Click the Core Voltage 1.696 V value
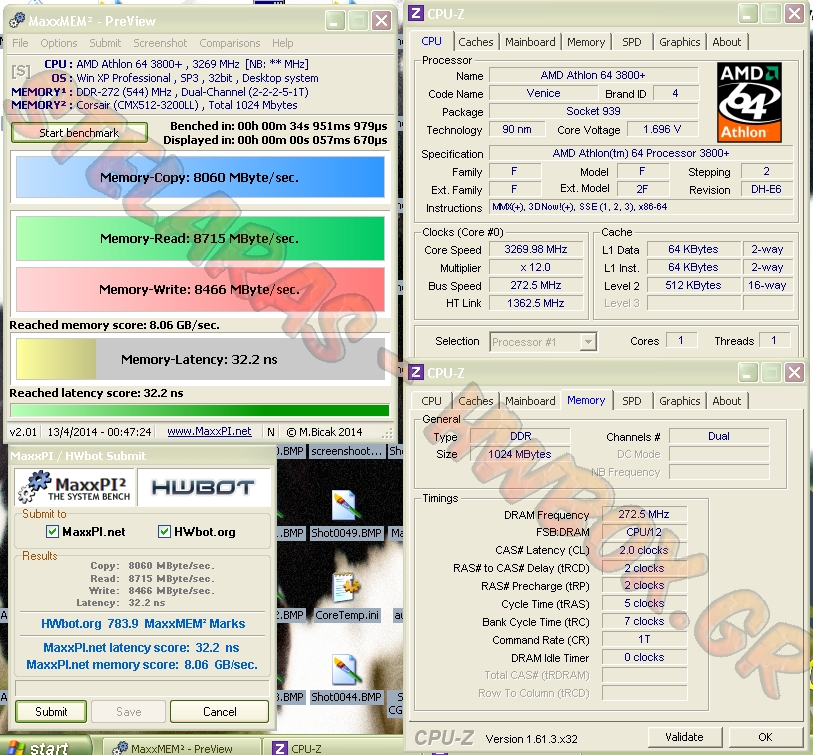The width and height of the screenshot is (813, 755). pos(663,129)
